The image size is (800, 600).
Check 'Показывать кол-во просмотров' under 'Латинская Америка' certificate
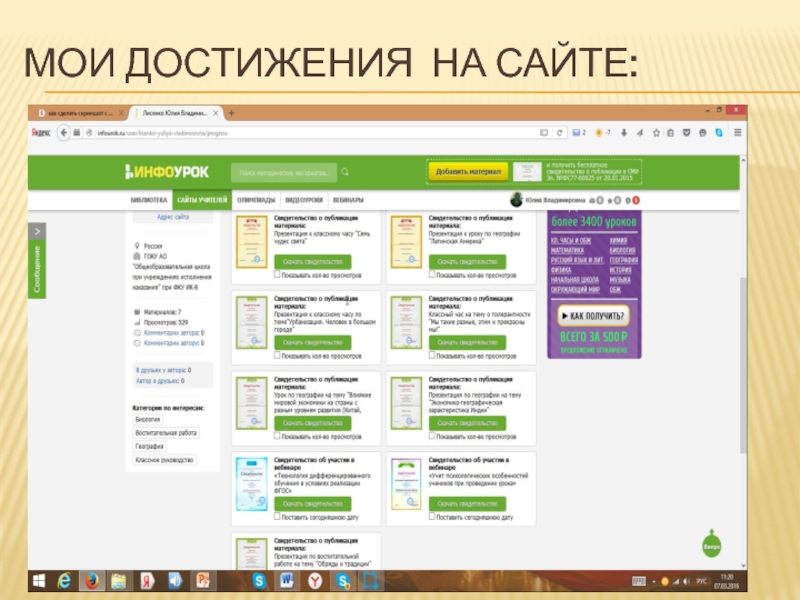click(x=432, y=273)
